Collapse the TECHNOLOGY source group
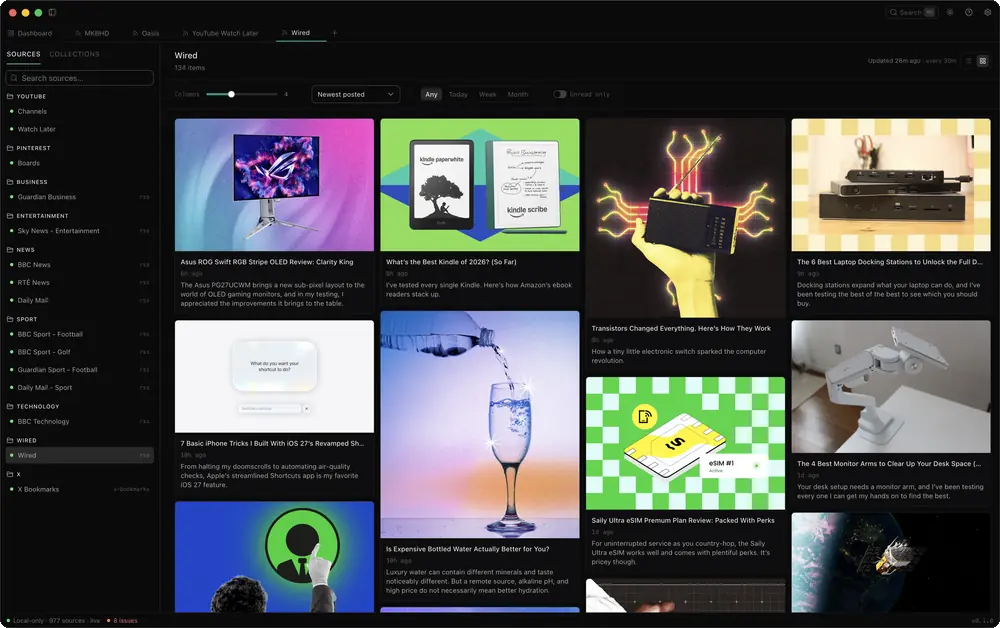1000x628 pixels. (38, 406)
